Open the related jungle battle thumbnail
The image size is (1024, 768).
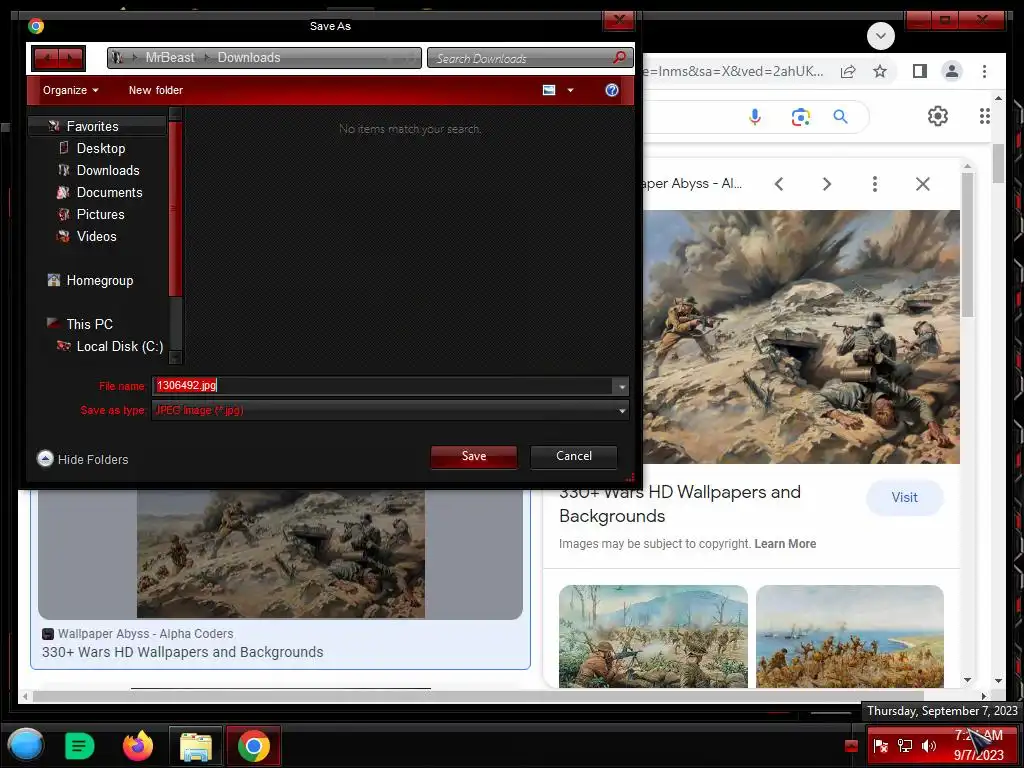653,636
